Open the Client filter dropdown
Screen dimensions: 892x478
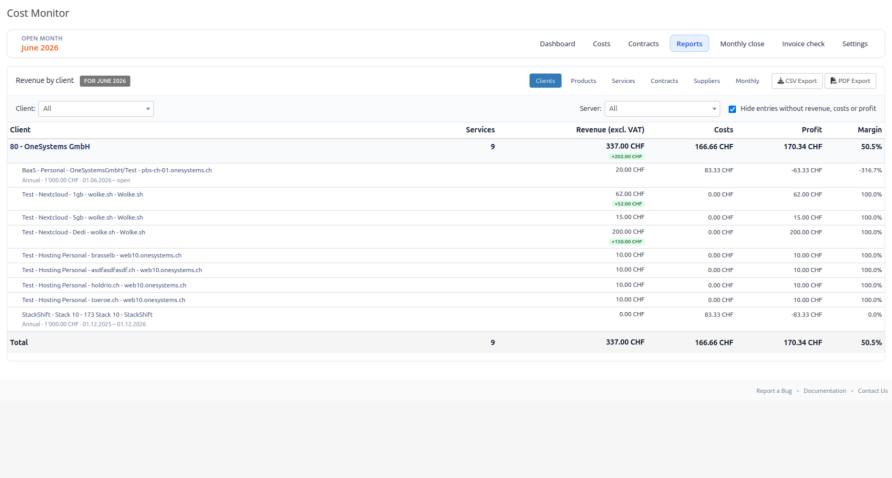pos(96,109)
